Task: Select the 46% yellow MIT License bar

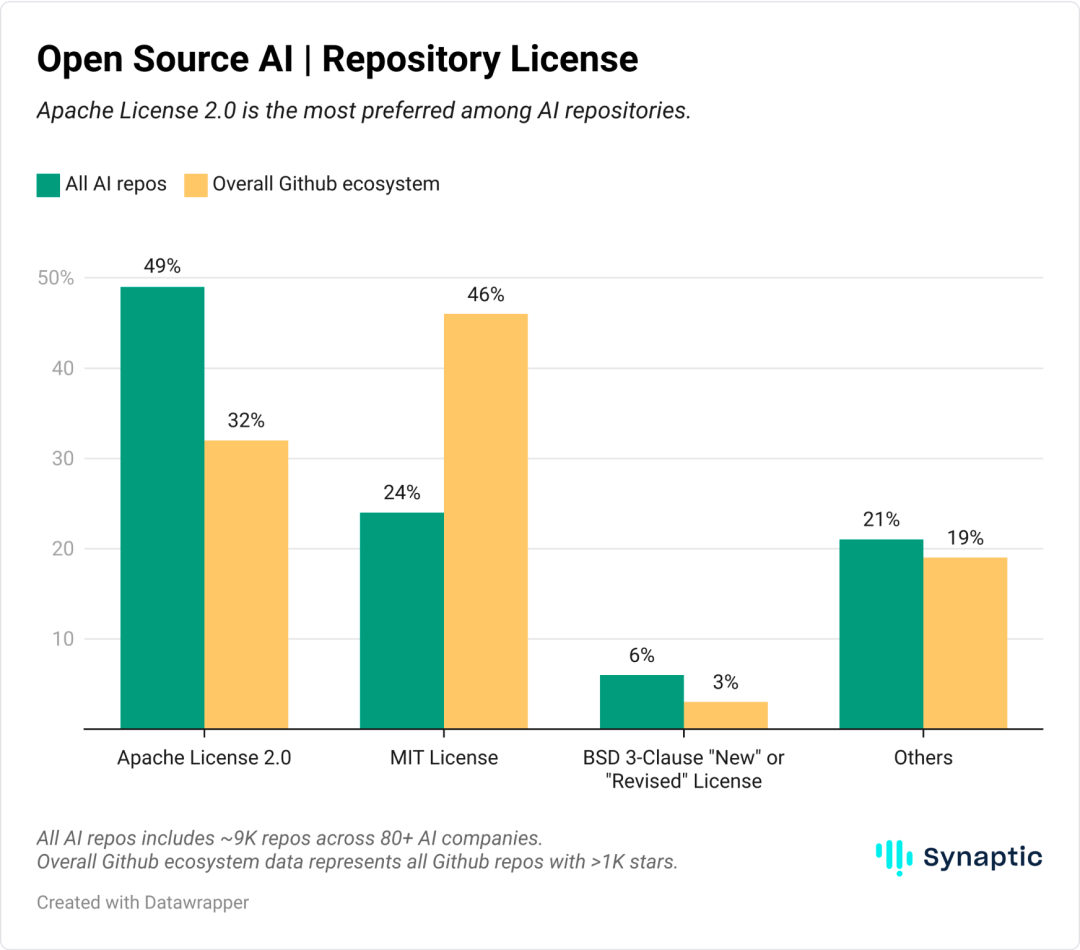Action: [x=486, y=522]
